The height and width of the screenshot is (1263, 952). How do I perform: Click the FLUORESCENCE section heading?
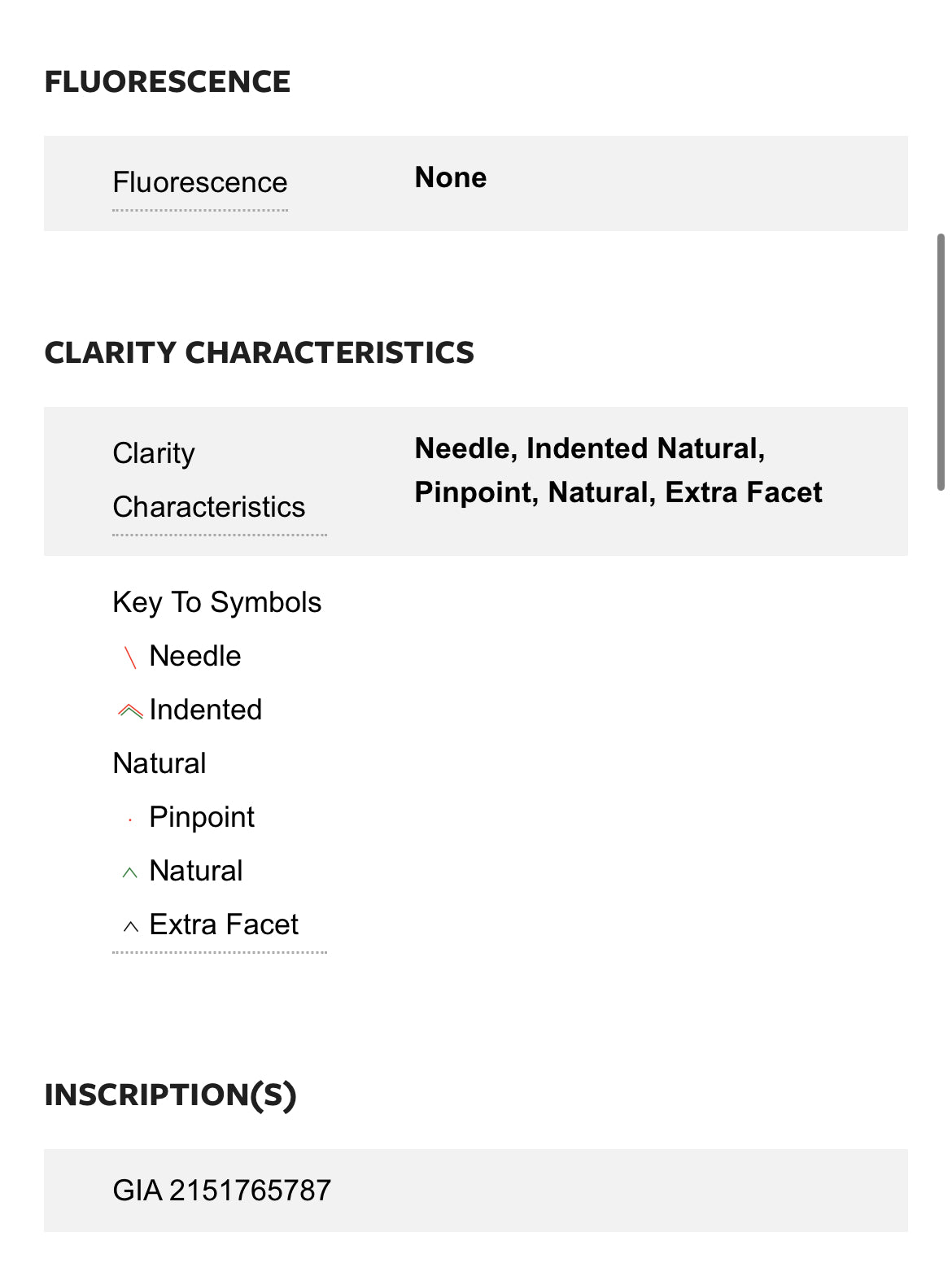[168, 81]
